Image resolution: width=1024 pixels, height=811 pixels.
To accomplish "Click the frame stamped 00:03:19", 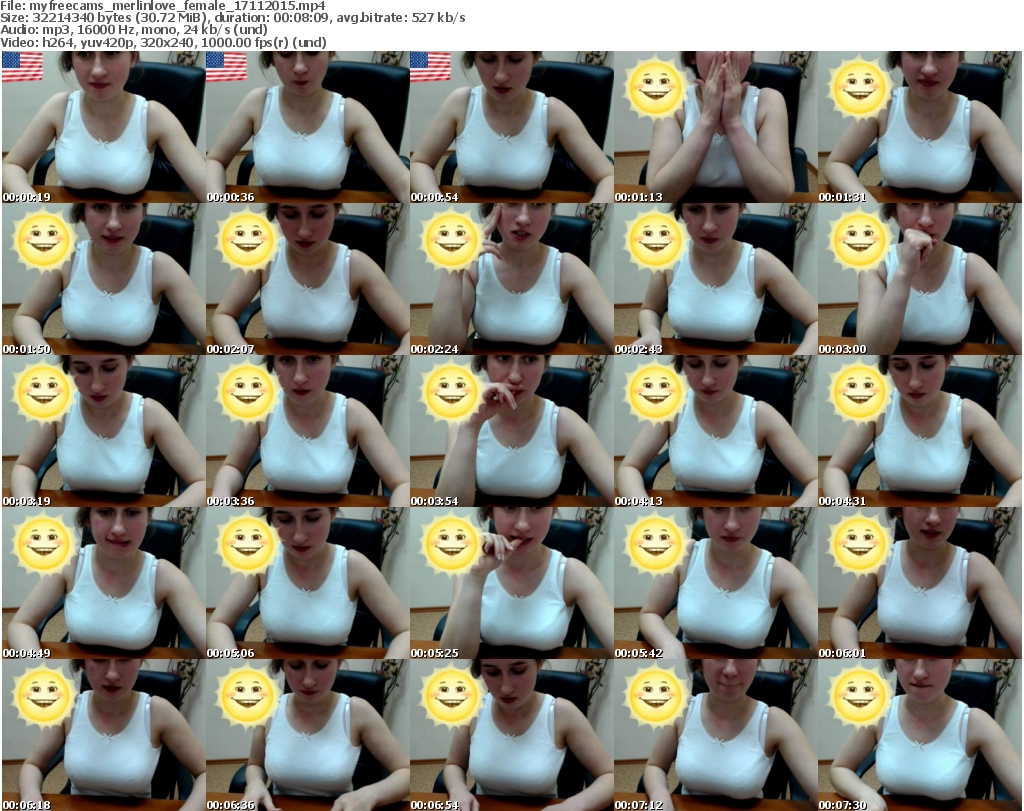I will point(104,432).
